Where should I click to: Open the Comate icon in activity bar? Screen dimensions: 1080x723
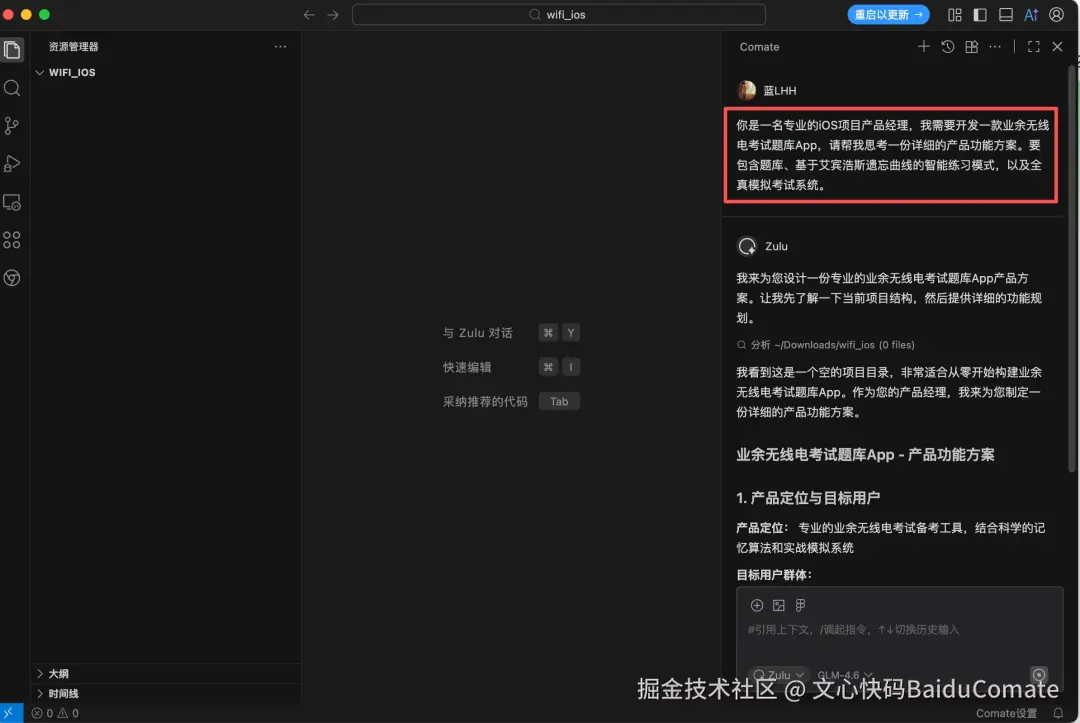point(12,277)
